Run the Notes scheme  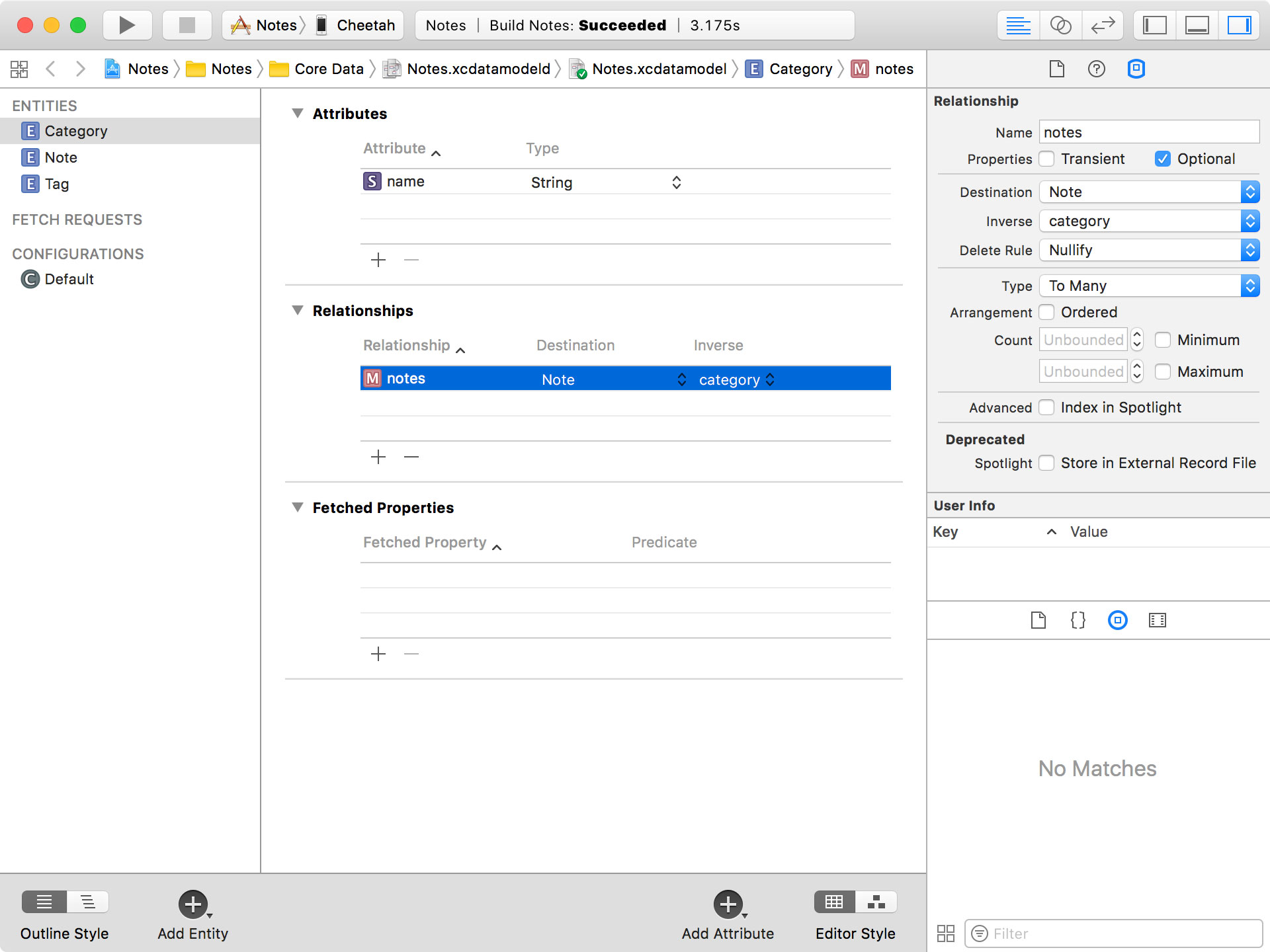[127, 25]
